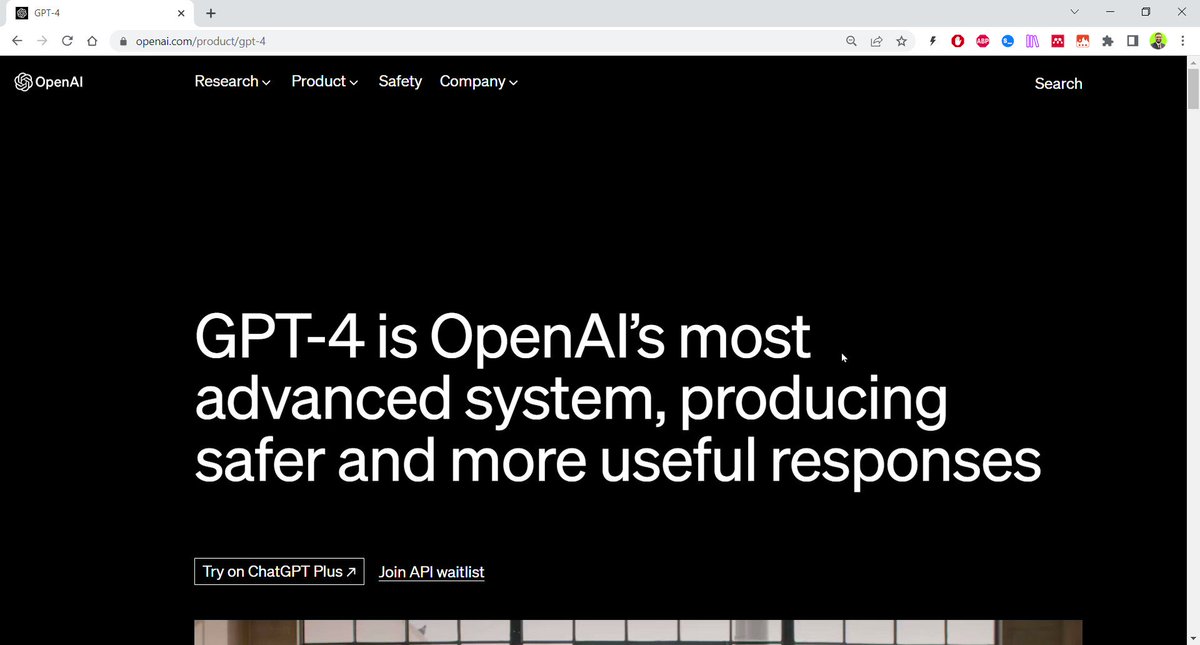
Task: Open the browser home page
Action: 93,41
